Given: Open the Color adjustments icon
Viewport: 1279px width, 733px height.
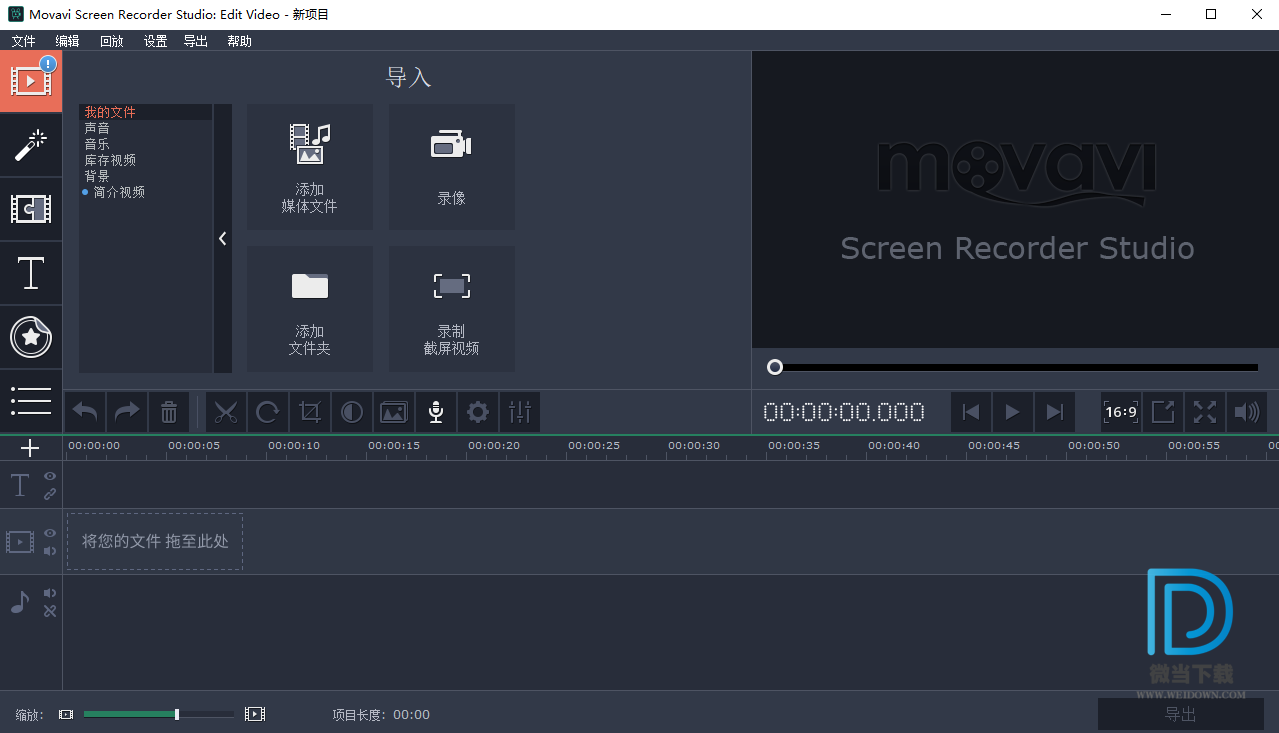Looking at the screenshot, I should tap(352, 412).
